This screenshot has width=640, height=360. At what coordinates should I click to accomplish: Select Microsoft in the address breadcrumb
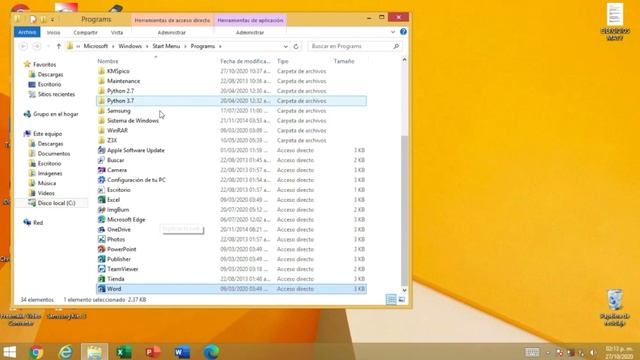pyautogui.click(x=96, y=47)
